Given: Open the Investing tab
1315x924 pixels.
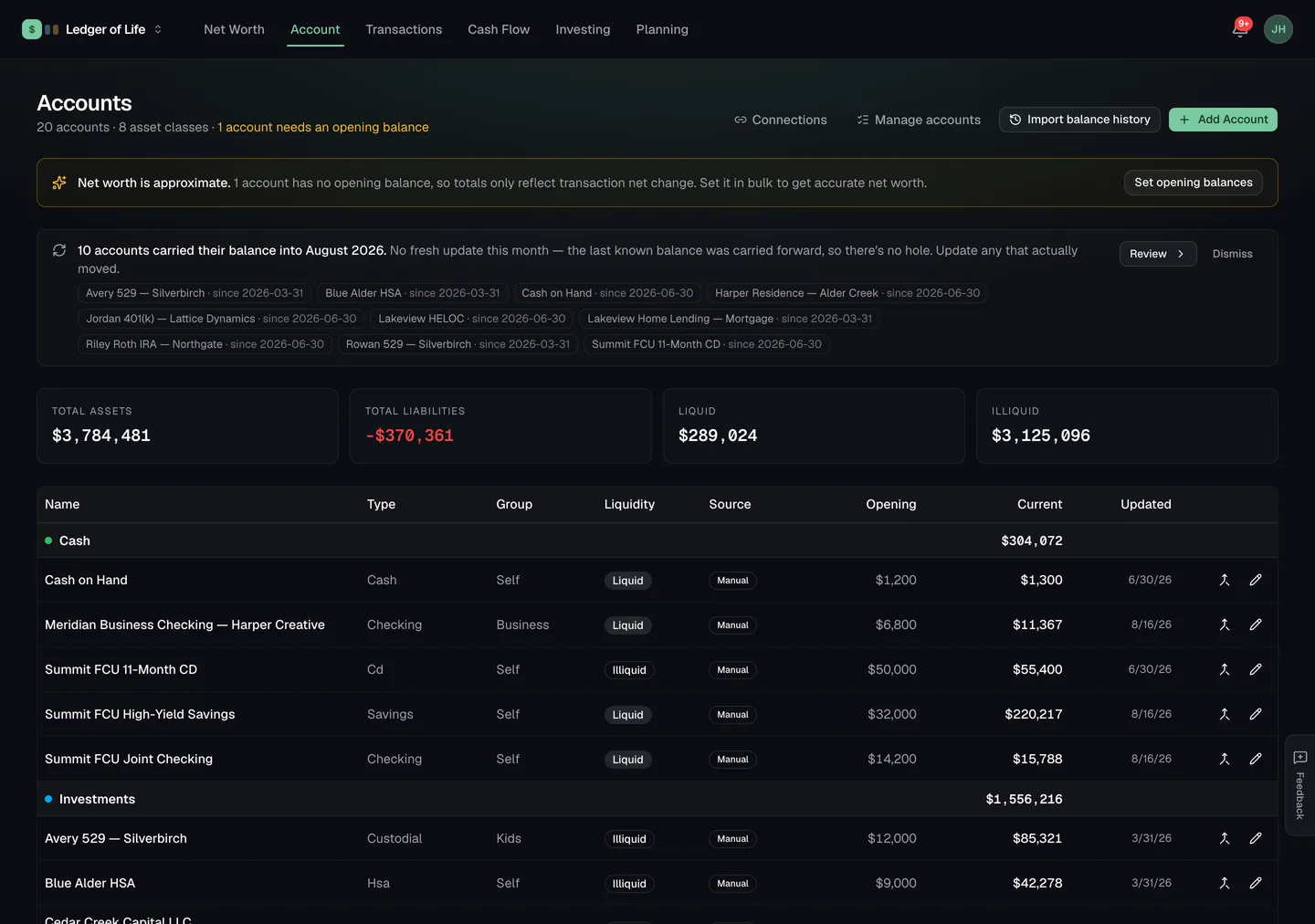Looking at the screenshot, I should (x=583, y=29).
